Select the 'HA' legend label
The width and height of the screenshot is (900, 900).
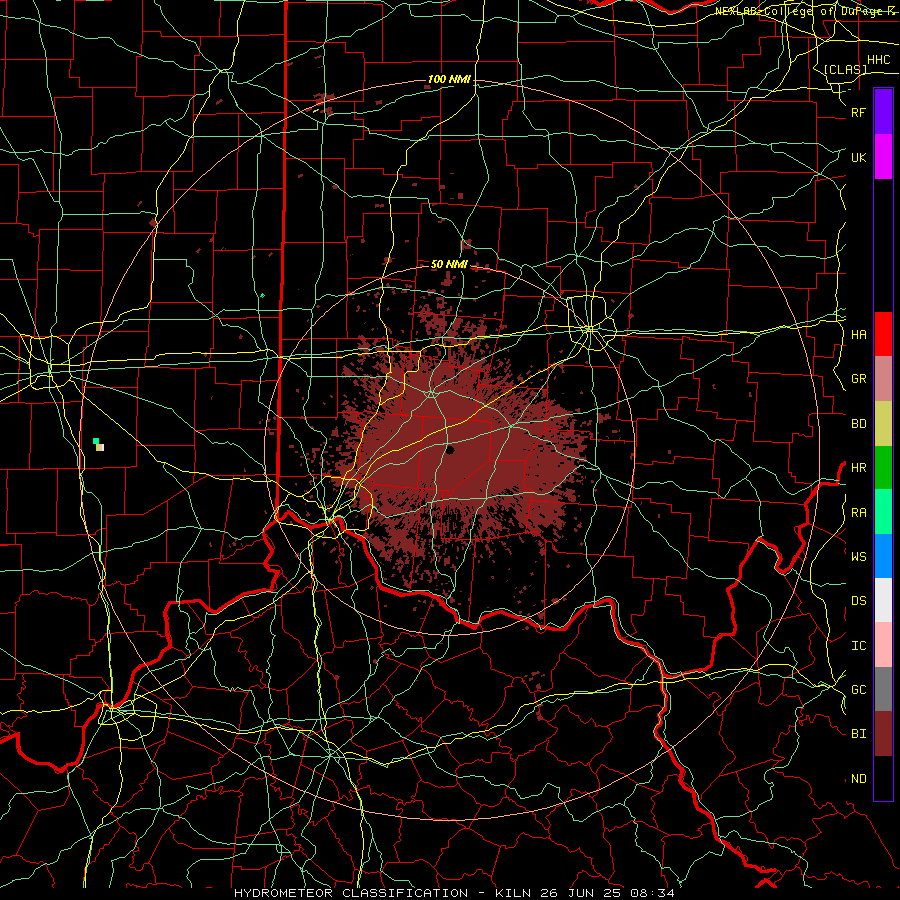pyautogui.click(x=858, y=335)
